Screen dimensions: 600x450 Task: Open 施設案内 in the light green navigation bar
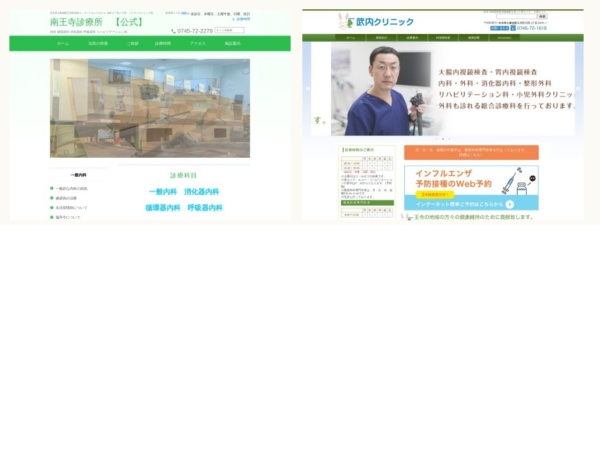232,44
